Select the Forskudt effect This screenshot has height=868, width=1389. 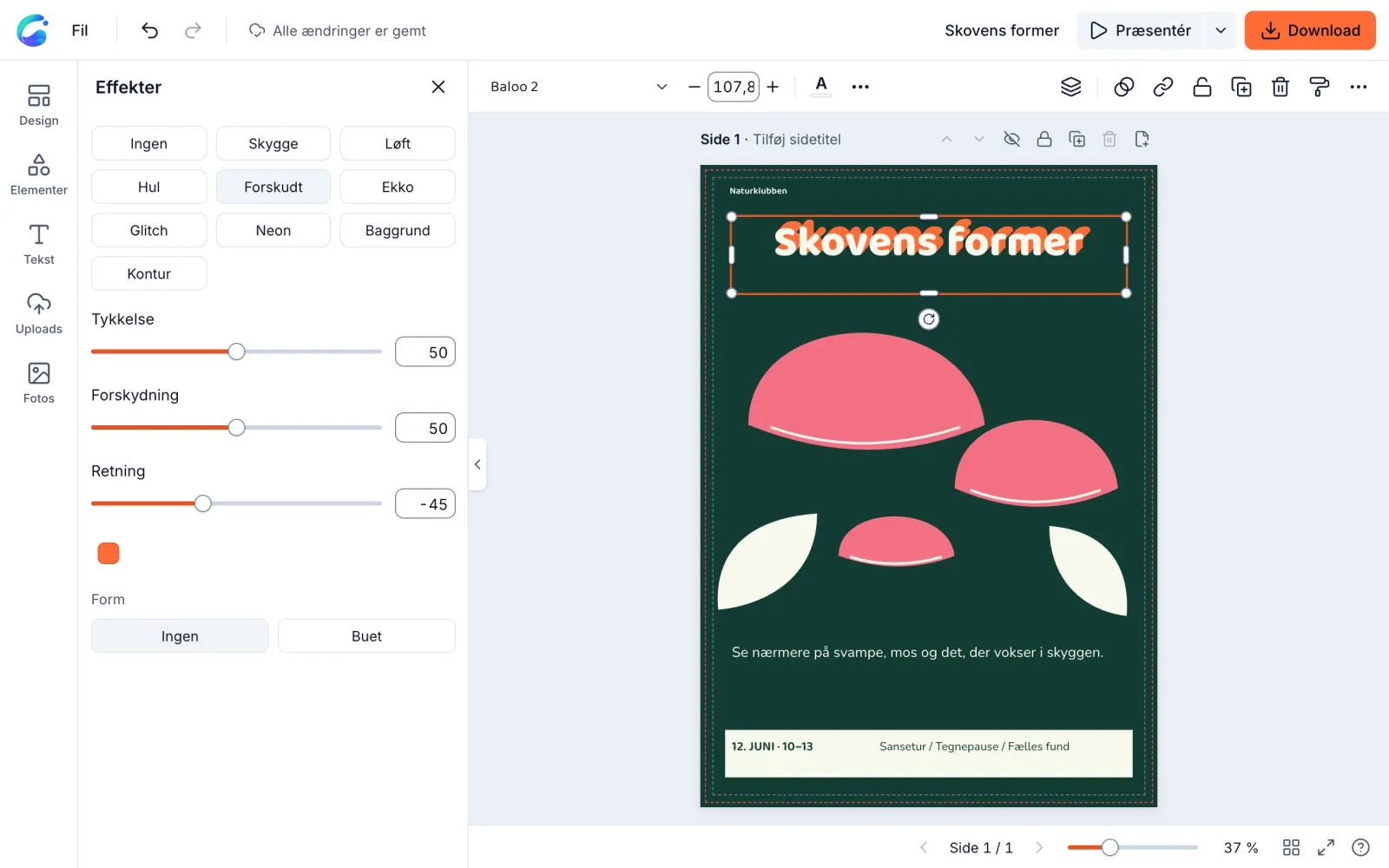(x=273, y=187)
